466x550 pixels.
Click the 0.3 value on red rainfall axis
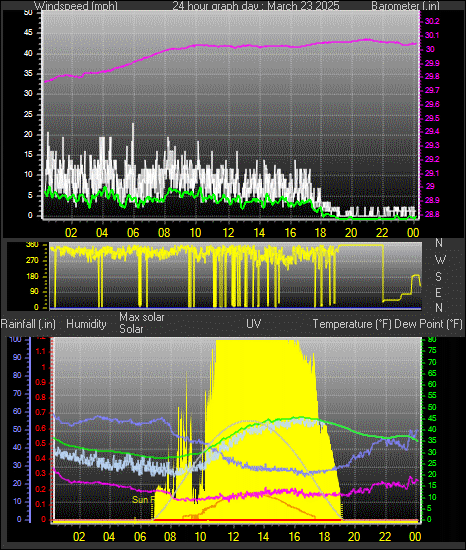pyautogui.click(x=41, y=473)
